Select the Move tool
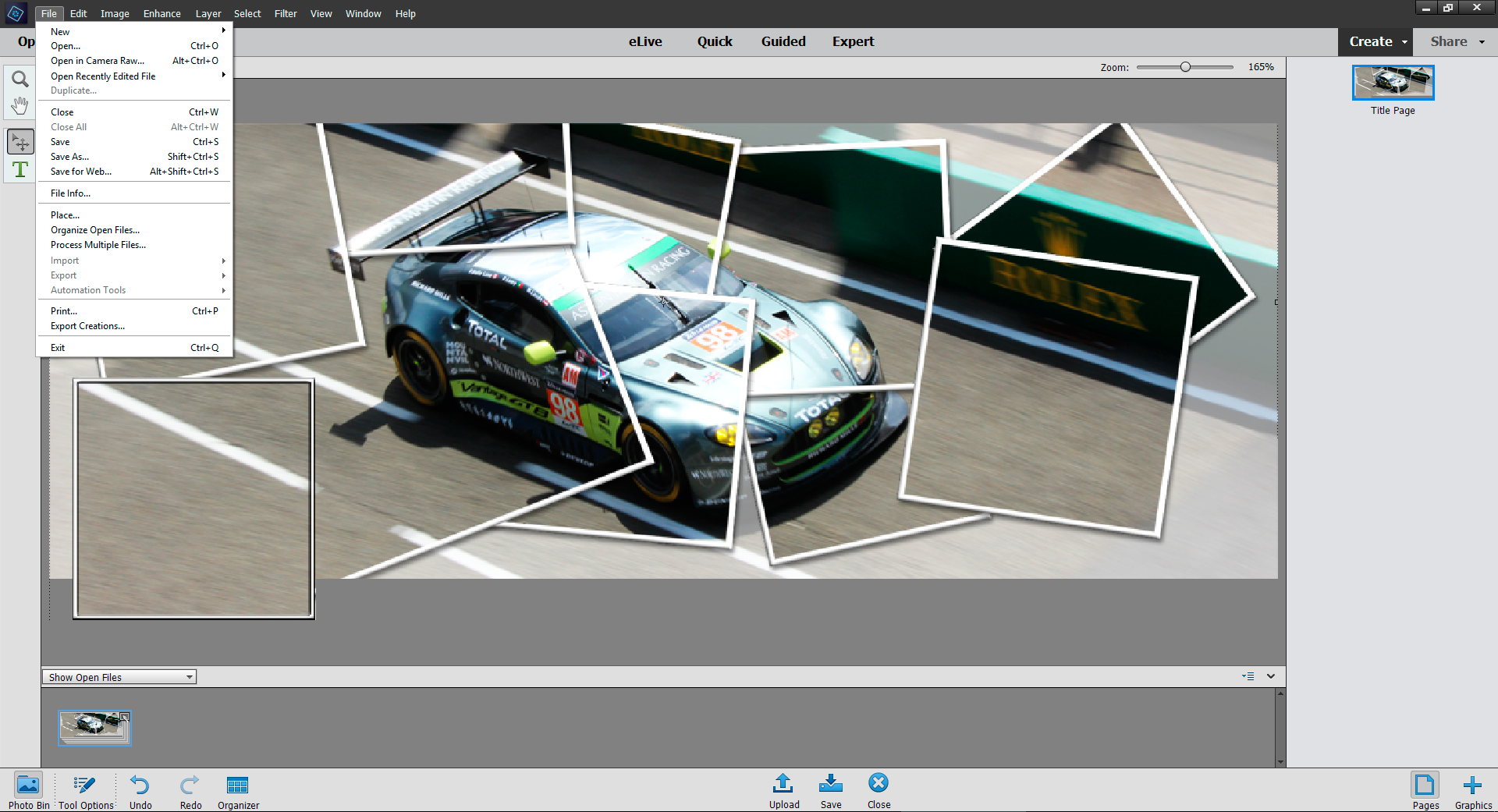 coord(20,142)
